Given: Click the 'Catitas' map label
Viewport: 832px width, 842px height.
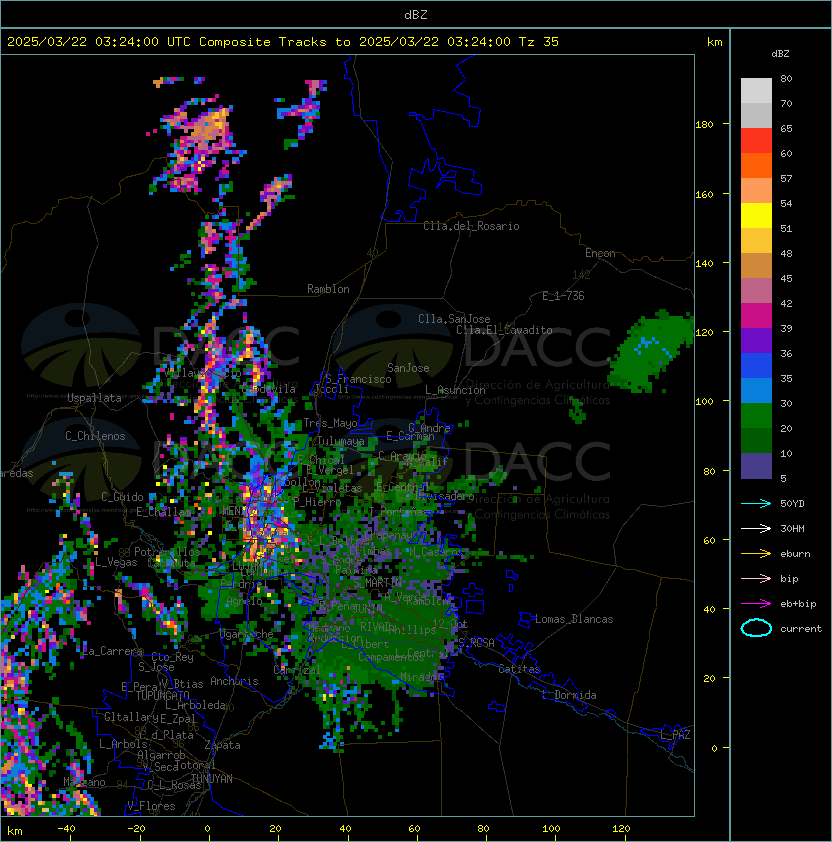Looking at the screenshot, I should point(519,669).
